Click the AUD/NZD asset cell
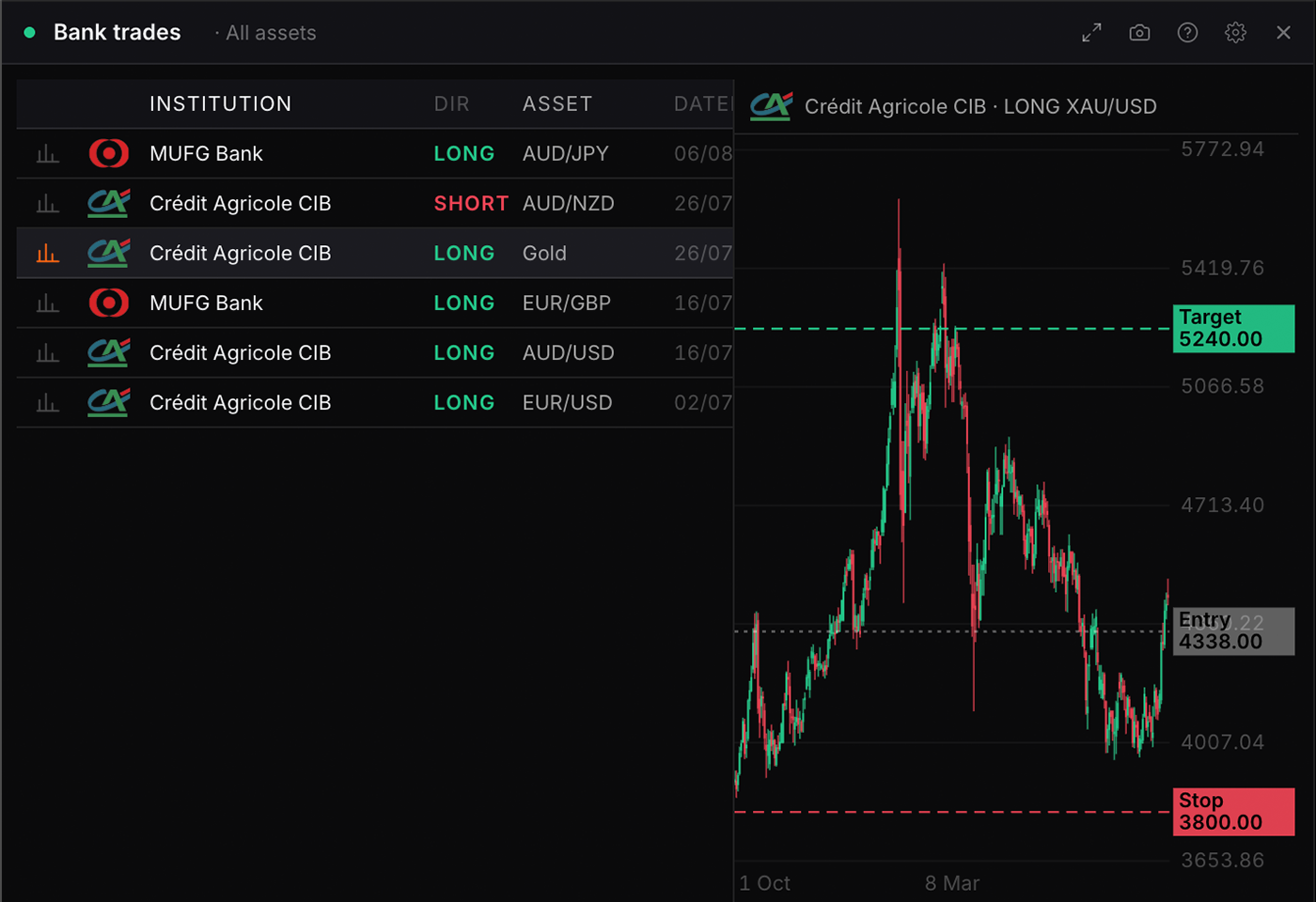Image resolution: width=1316 pixels, height=902 pixels. 569,203
